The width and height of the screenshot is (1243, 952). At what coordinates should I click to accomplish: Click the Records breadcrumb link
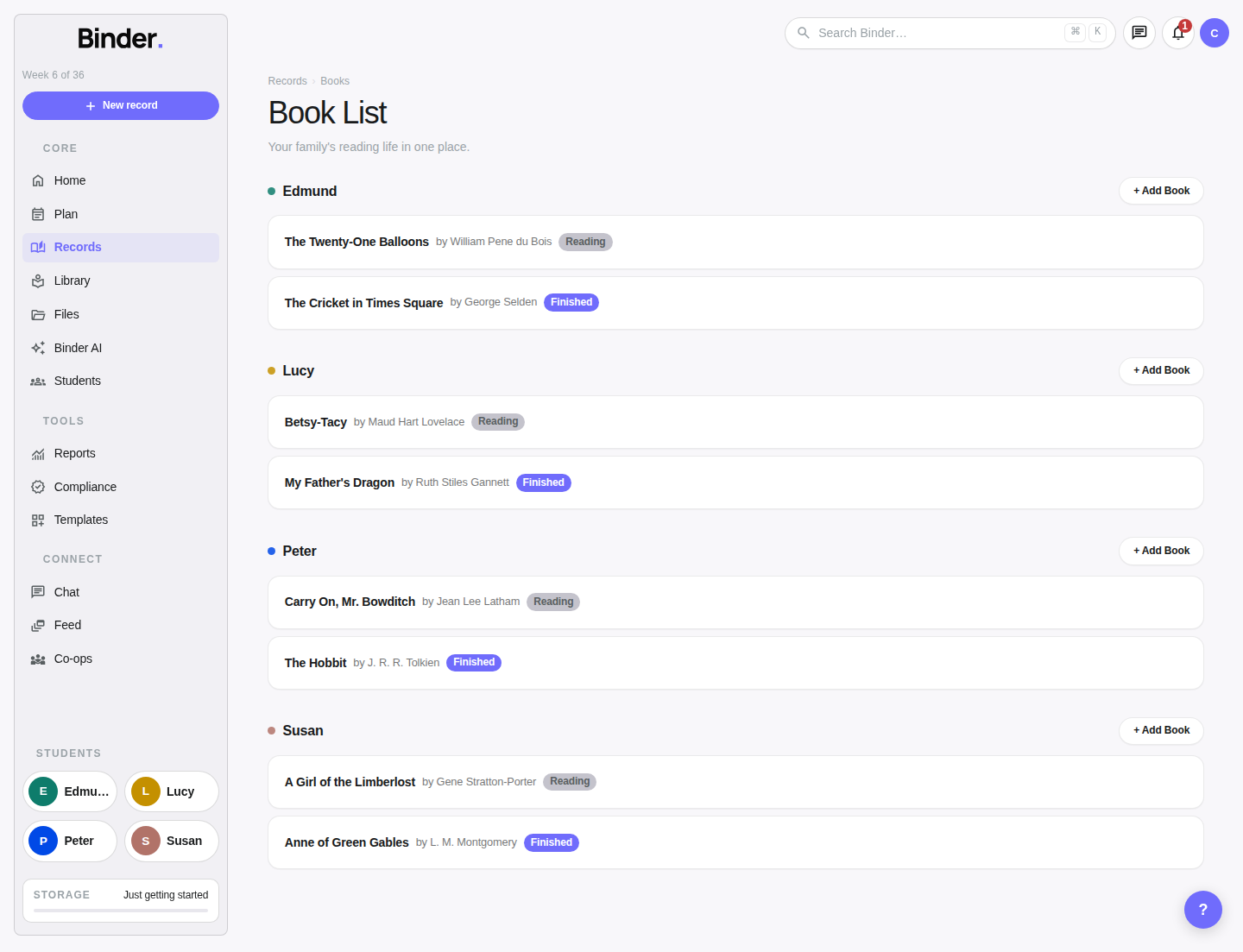click(287, 81)
